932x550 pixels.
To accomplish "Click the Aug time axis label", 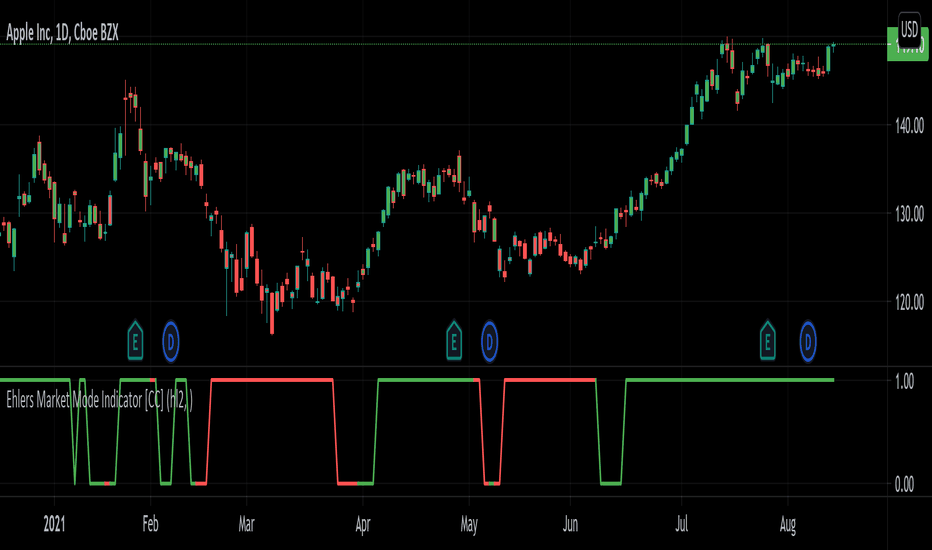I will (x=788, y=524).
